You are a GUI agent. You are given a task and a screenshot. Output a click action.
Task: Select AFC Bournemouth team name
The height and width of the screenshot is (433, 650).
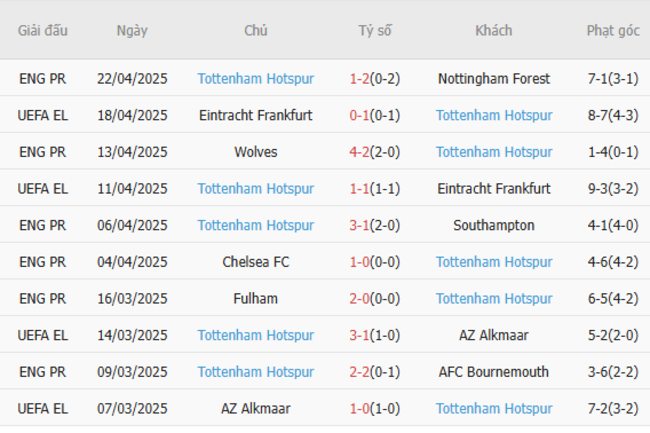(x=494, y=372)
